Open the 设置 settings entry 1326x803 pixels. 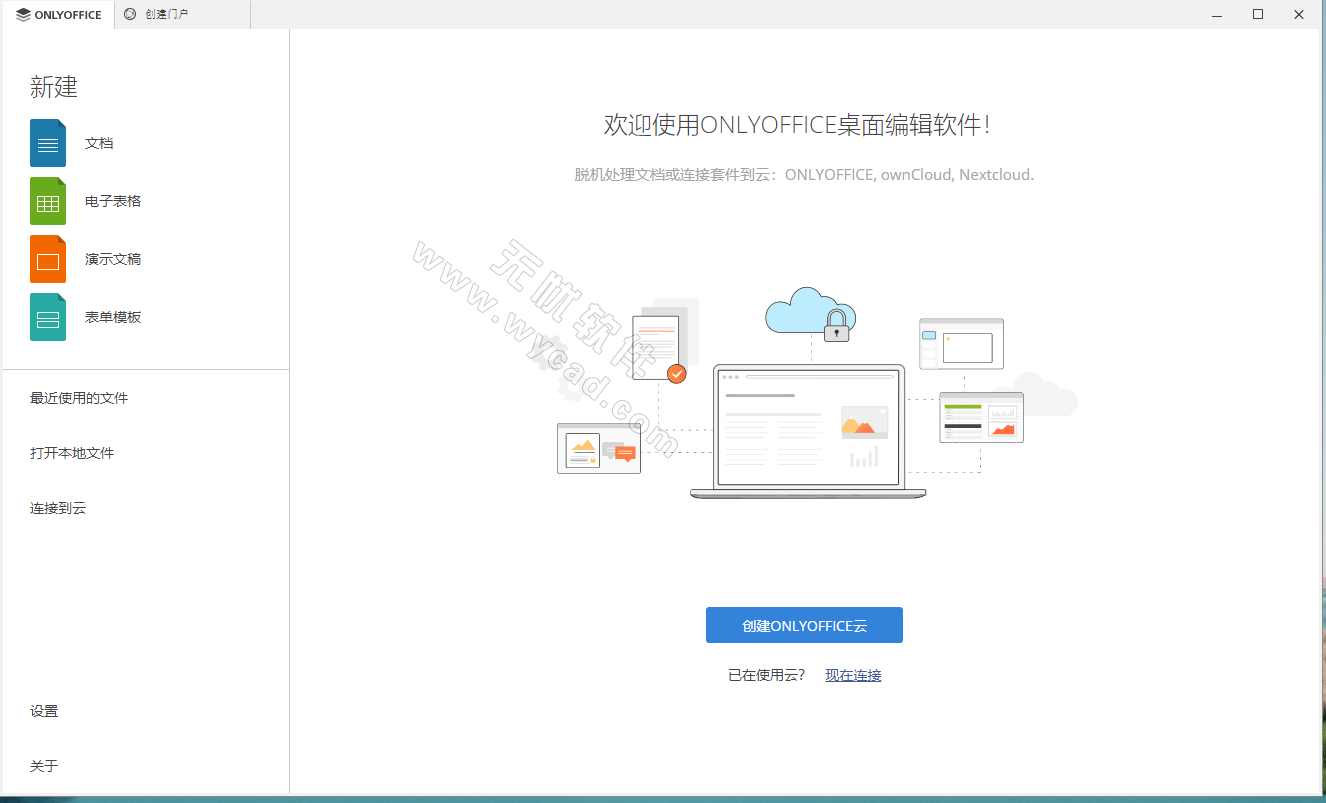click(x=44, y=711)
